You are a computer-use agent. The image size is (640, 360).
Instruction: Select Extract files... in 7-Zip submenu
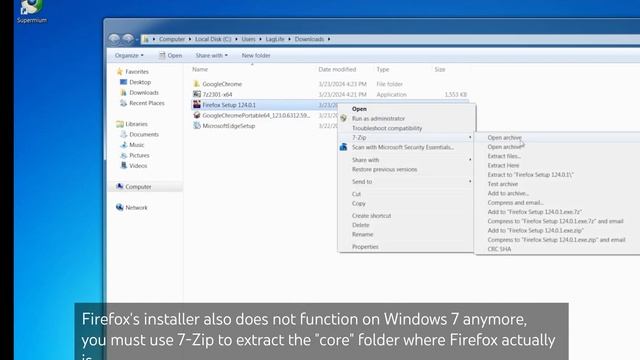point(504,156)
